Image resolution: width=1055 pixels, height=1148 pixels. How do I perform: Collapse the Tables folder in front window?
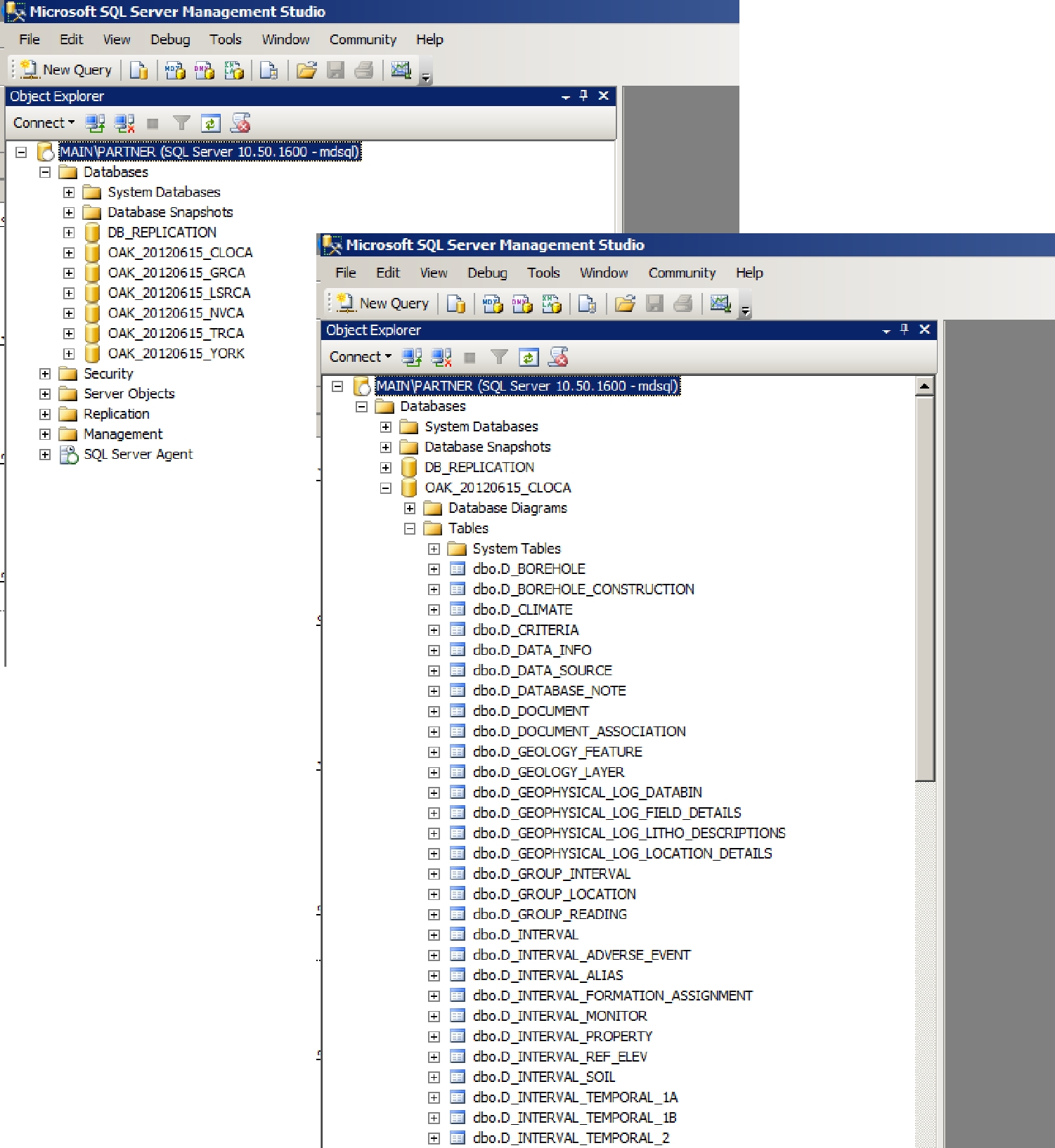[410, 528]
